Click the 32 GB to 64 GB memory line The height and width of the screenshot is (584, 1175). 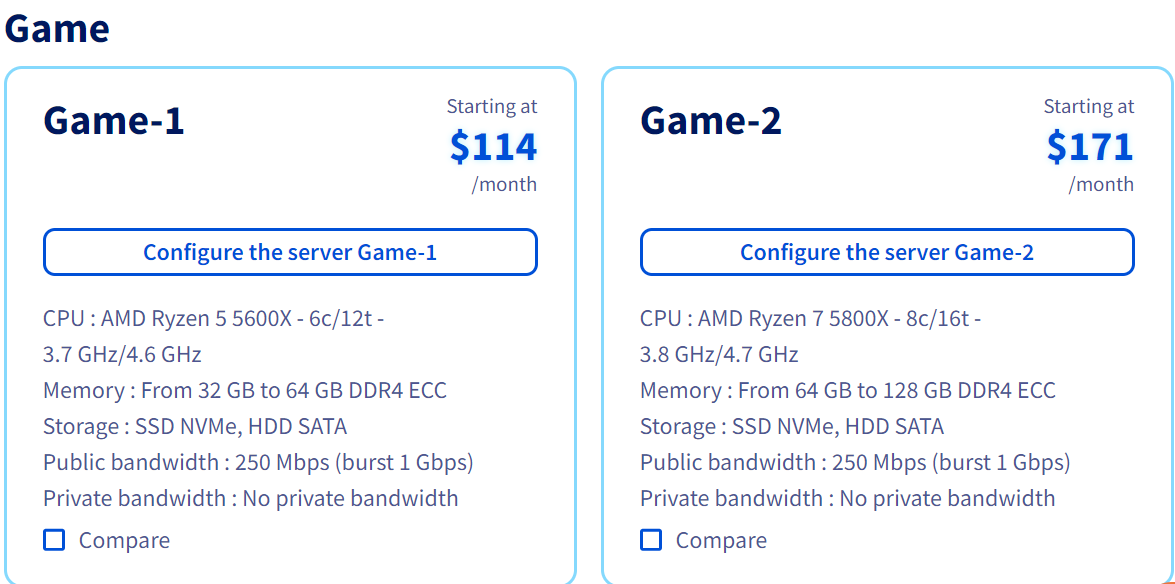point(245,391)
